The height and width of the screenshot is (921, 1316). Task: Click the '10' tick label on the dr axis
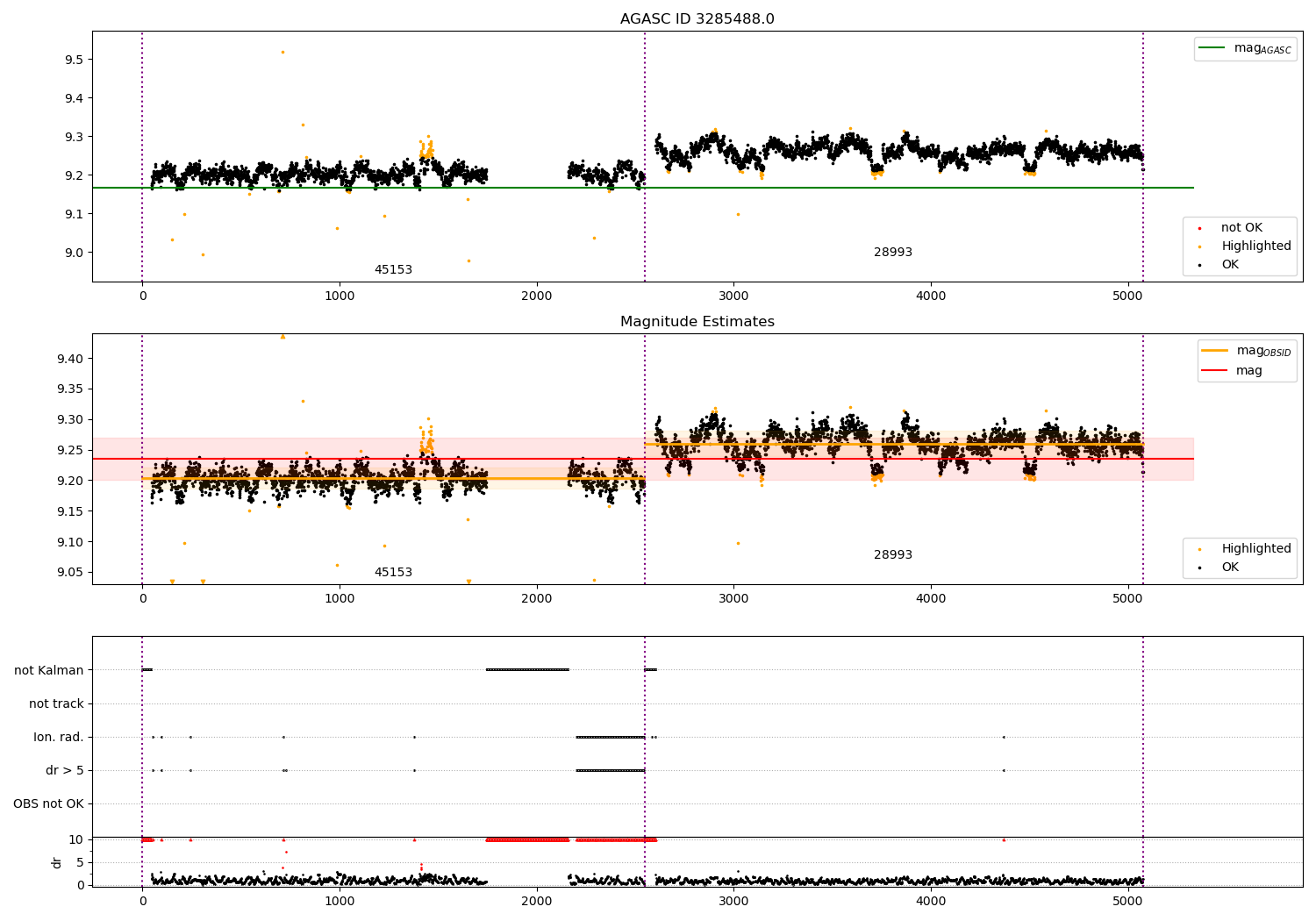point(76,839)
